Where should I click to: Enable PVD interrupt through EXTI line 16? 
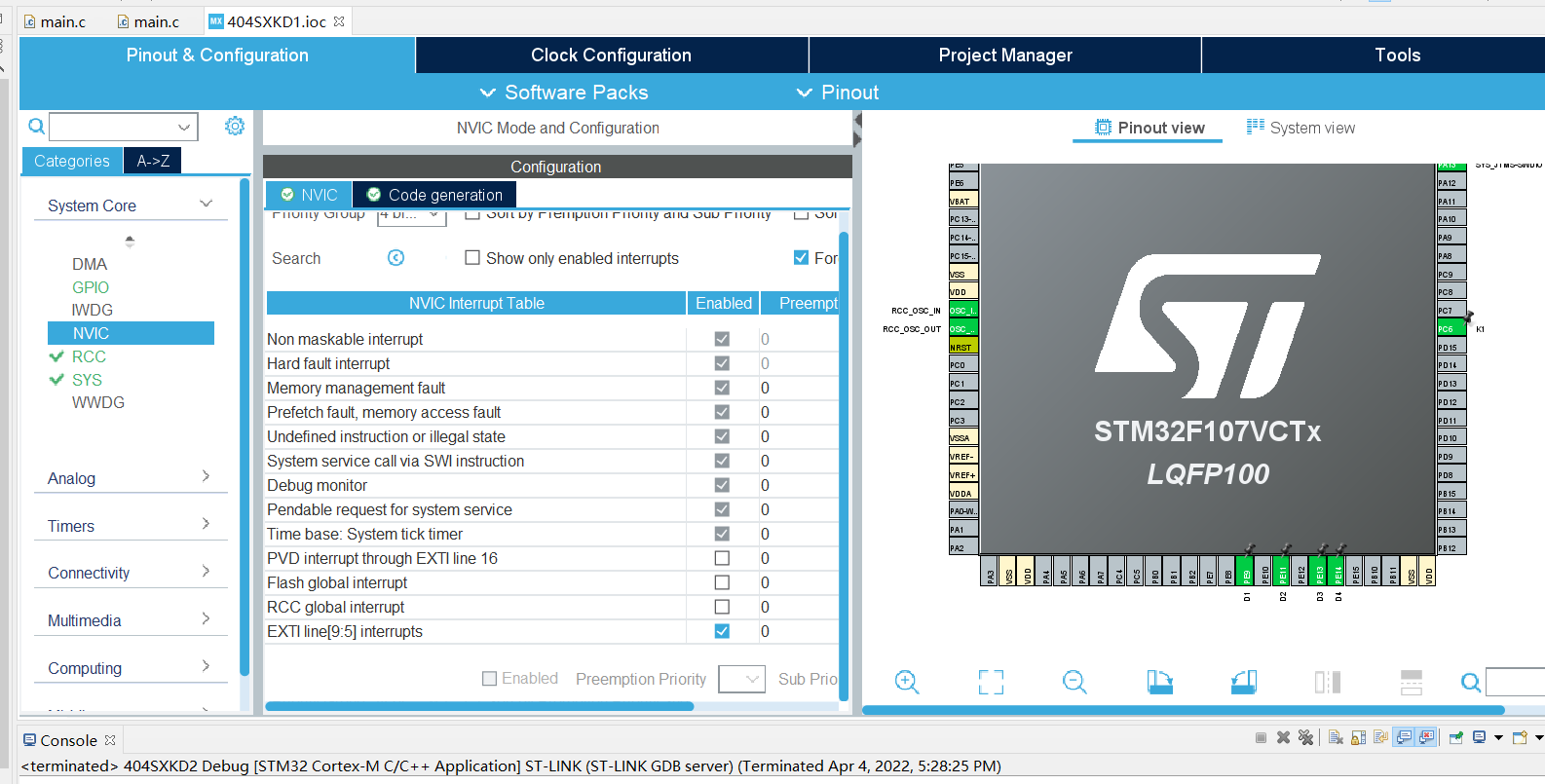tap(722, 558)
